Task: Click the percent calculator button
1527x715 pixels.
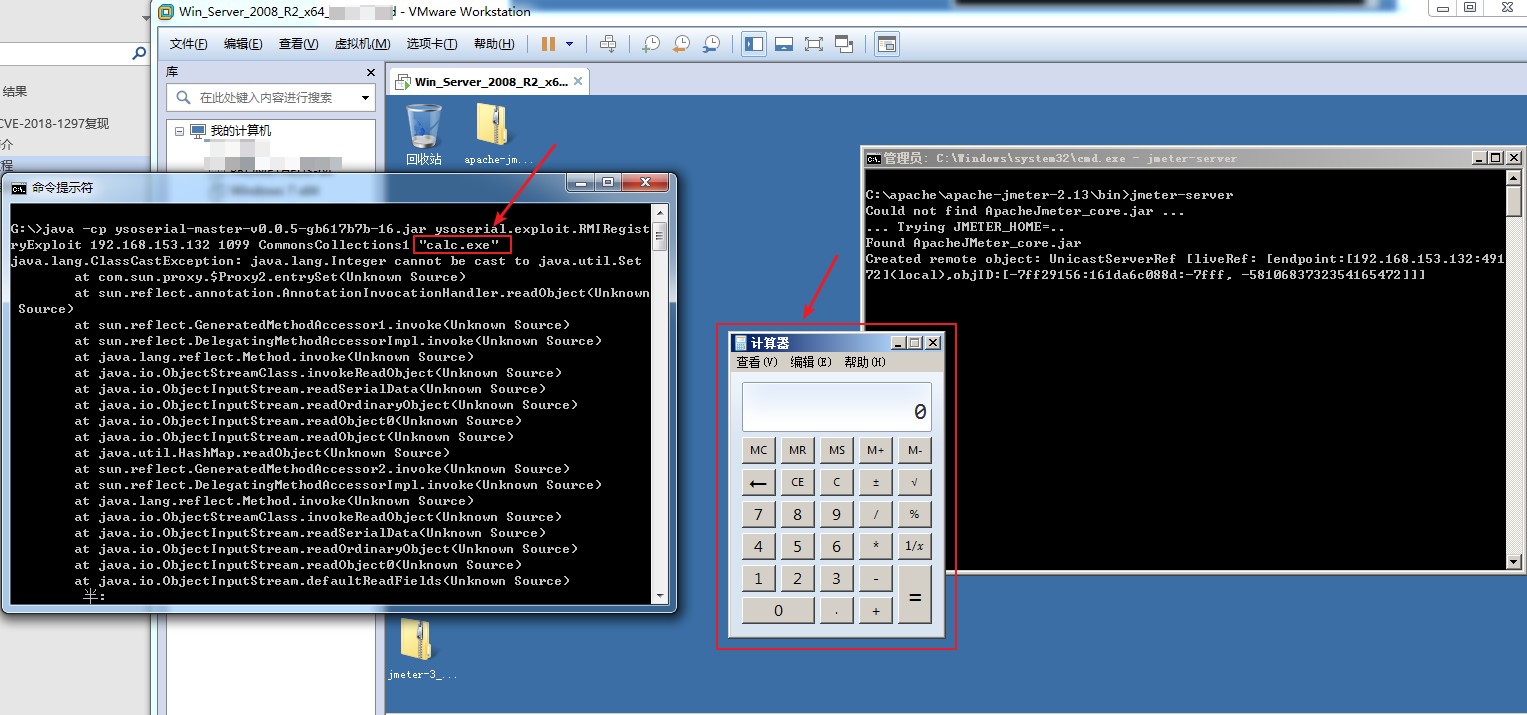Action: [x=914, y=514]
